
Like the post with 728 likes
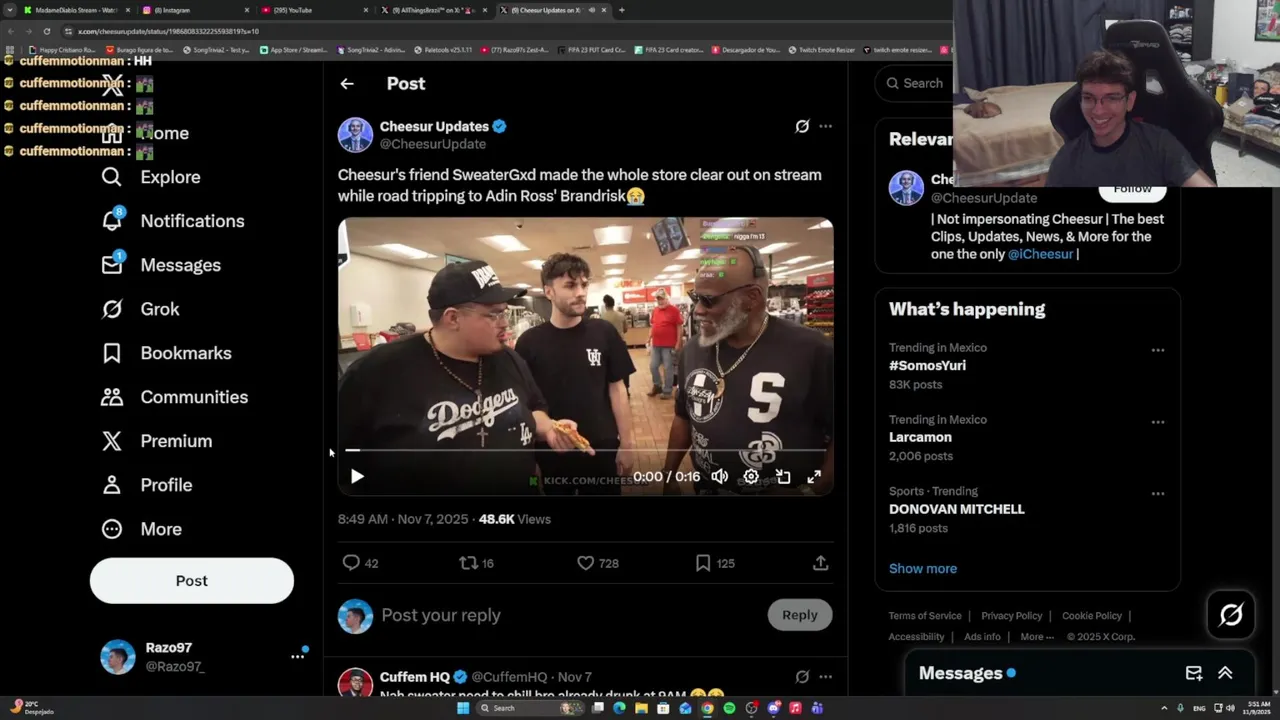pyautogui.click(x=598, y=563)
